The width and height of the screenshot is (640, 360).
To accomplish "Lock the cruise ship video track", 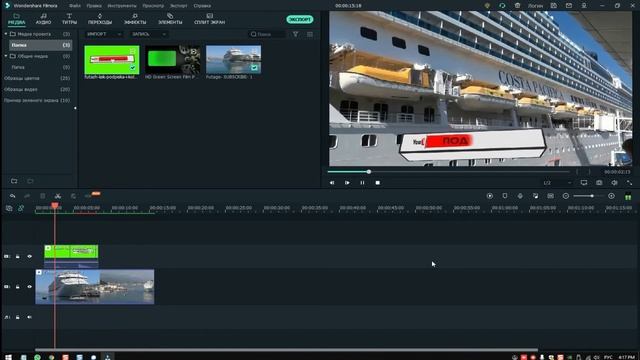I will point(18,287).
